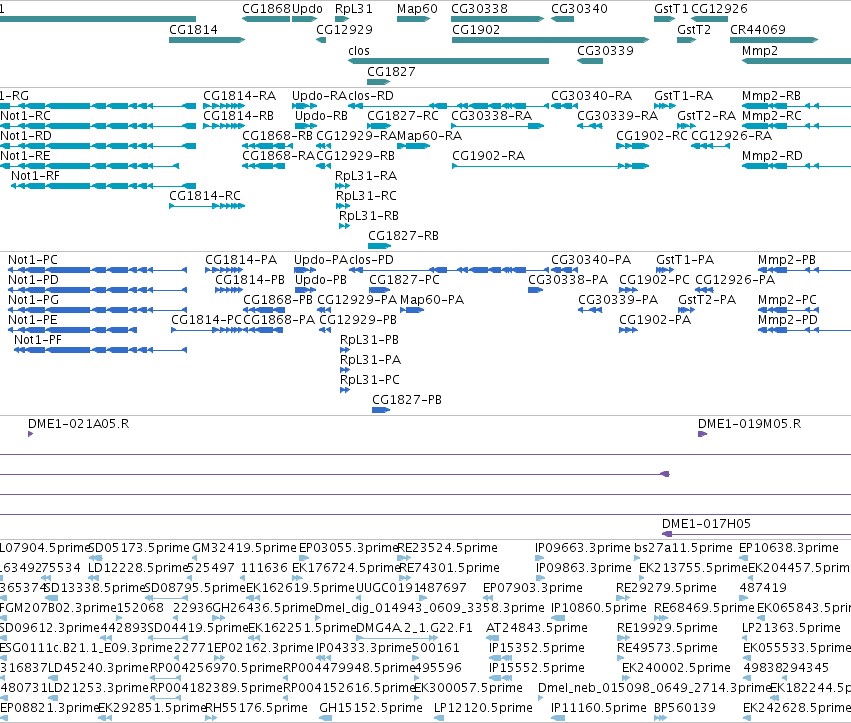
Task: Click the CG1827-PB protein label
Action: (407, 399)
